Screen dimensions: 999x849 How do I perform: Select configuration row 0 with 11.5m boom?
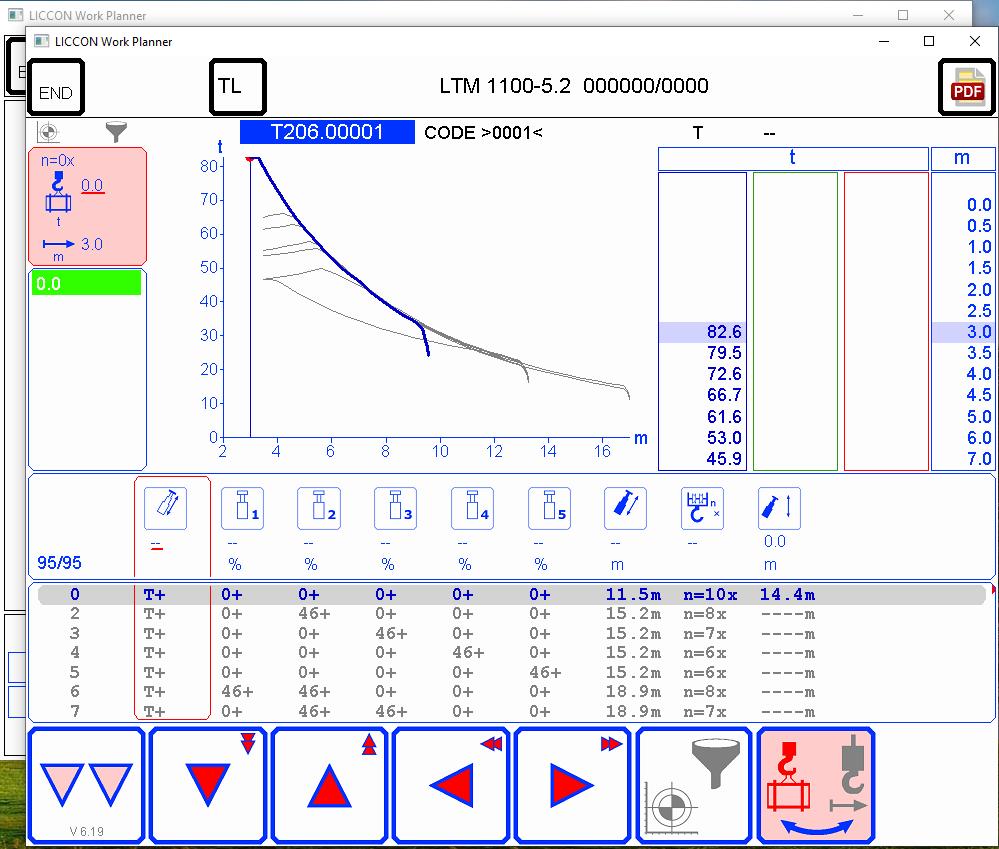[512, 594]
